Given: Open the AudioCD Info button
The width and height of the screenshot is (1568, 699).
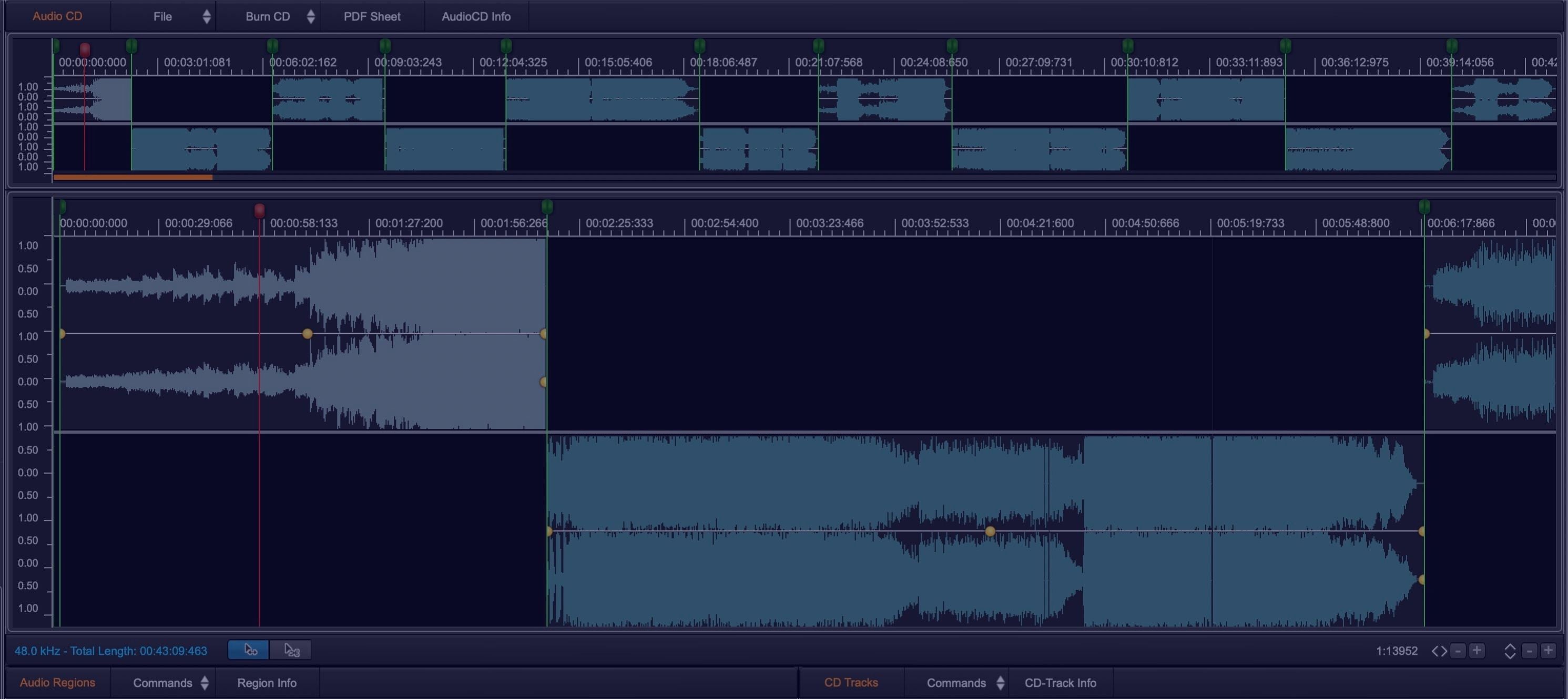Looking at the screenshot, I should coord(476,16).
